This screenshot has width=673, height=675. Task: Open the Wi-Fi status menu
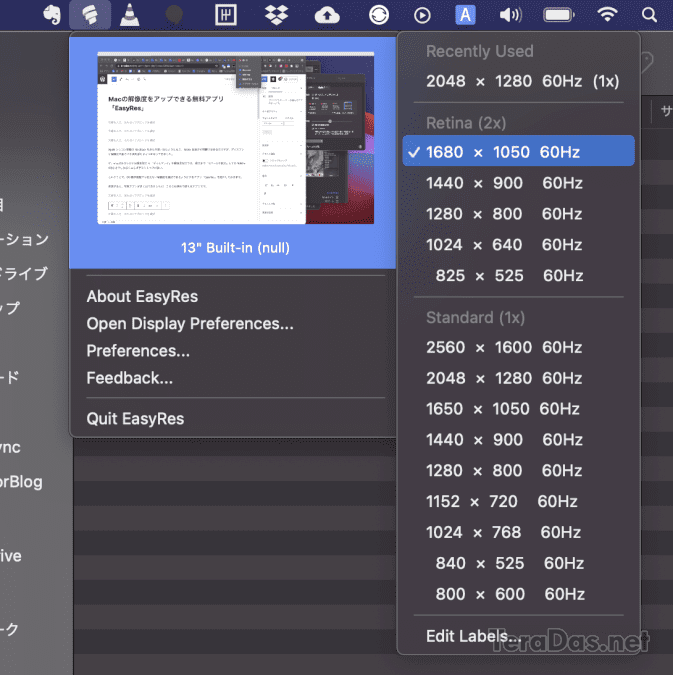point(607,15)
